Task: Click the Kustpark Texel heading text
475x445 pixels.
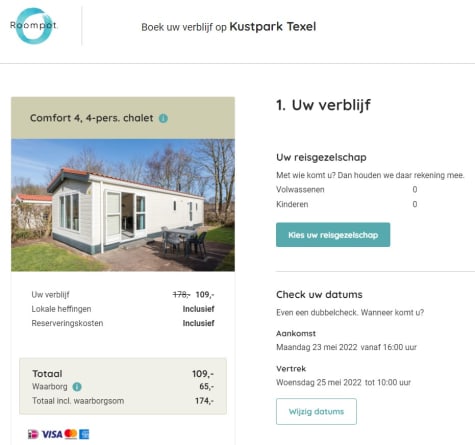Action: pos(273,26)
